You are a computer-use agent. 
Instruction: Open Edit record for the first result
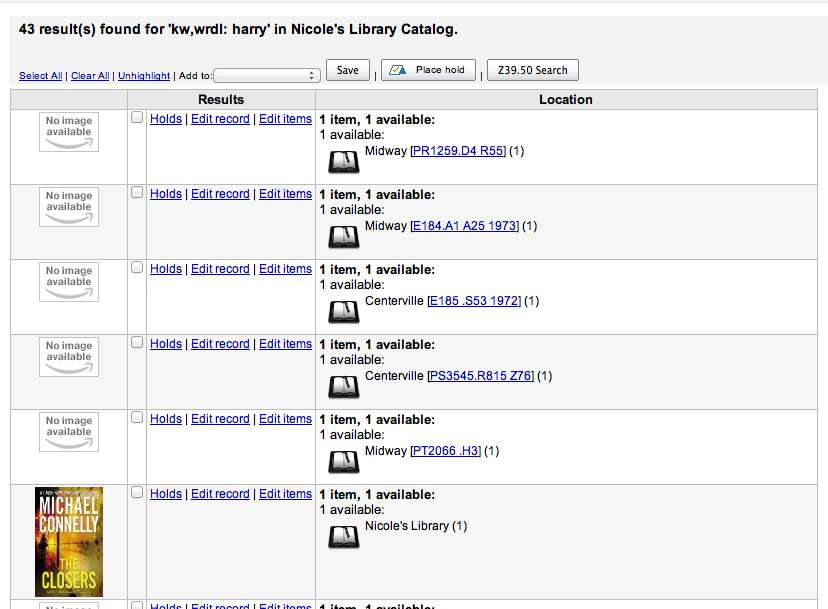click(220, 119)
